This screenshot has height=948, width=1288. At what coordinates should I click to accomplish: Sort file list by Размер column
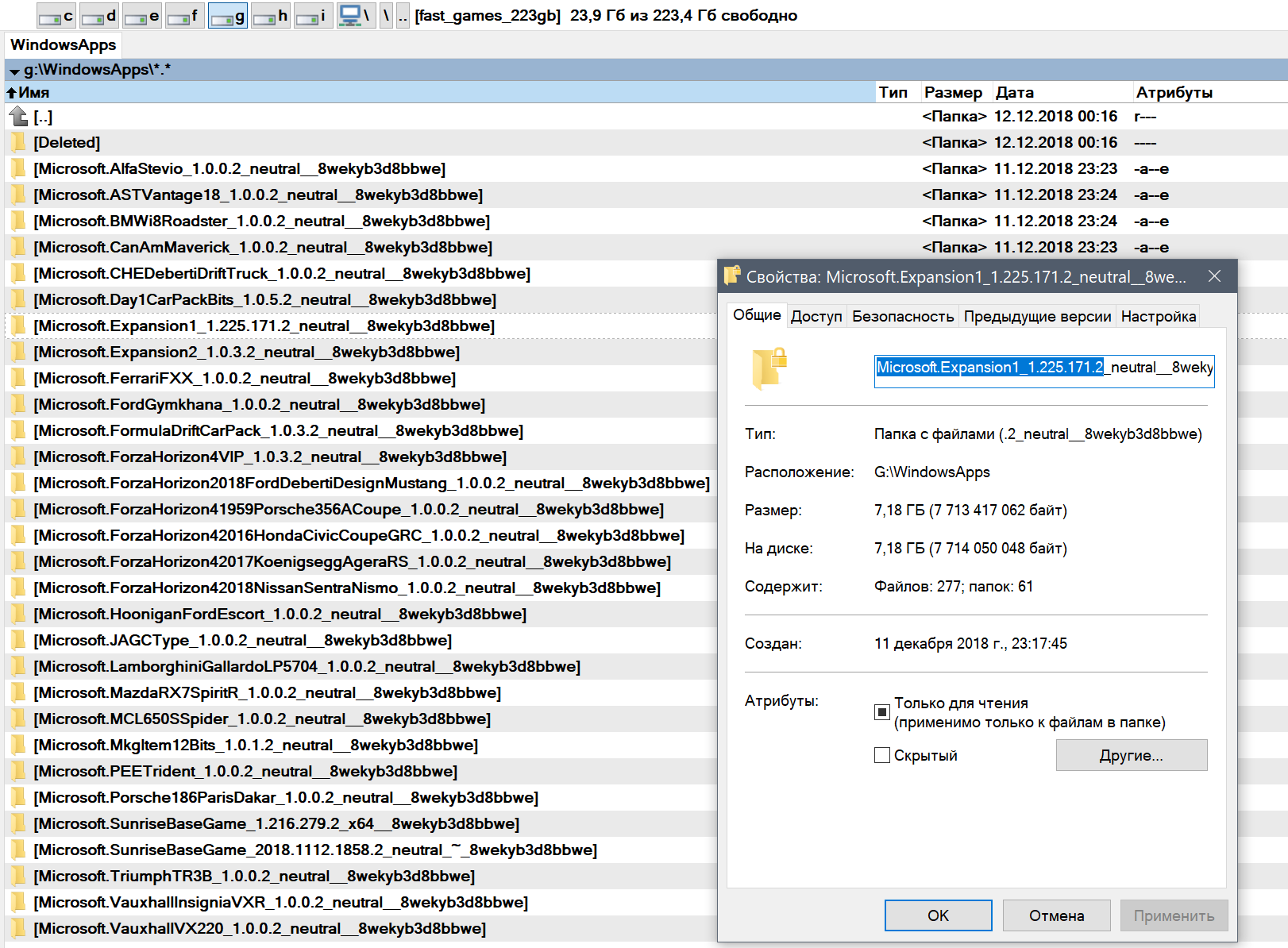958,92
